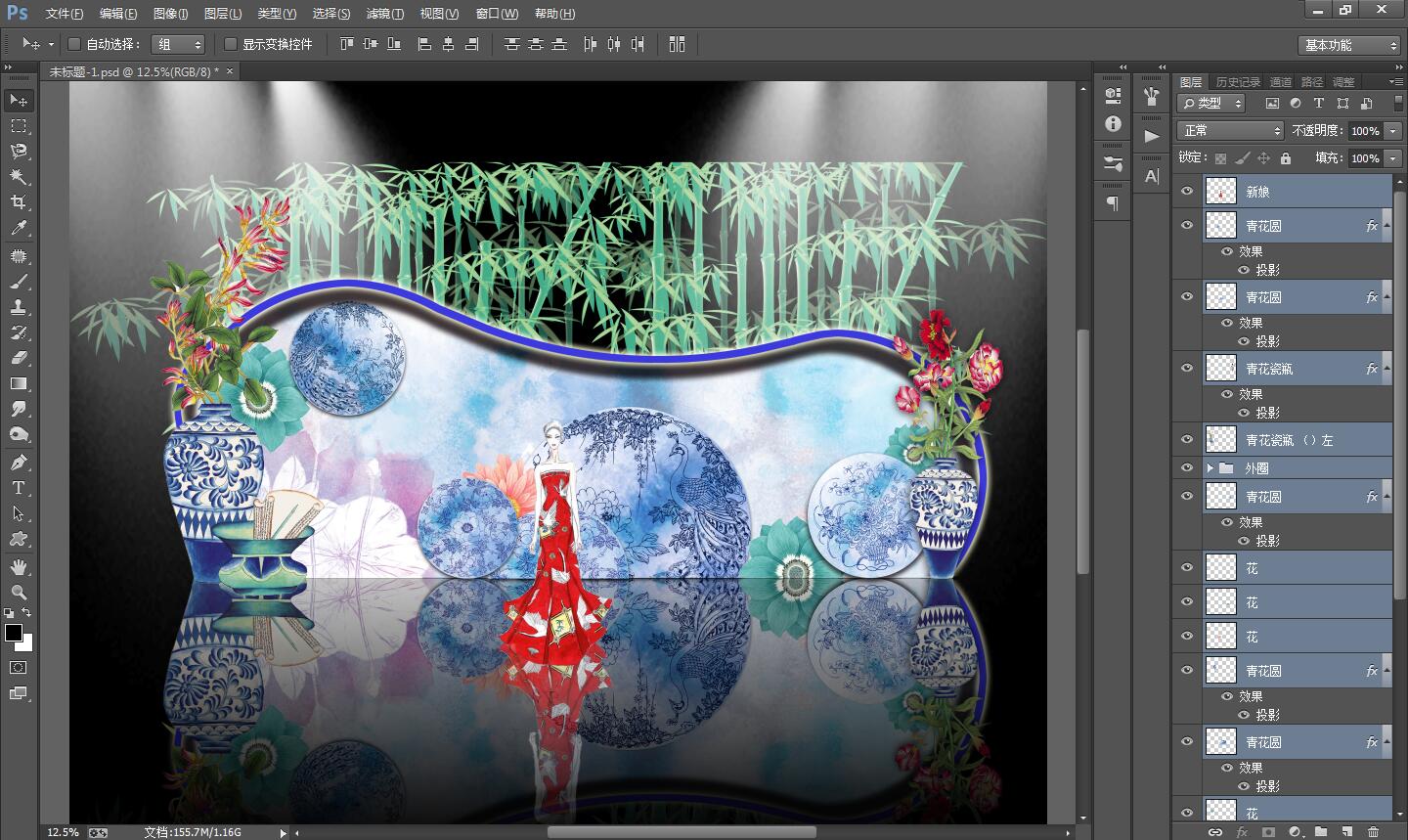Click the delete layer trash icon
Image resolution: width=1408 pixels, height=840 pixels.
click(1374, 832)
